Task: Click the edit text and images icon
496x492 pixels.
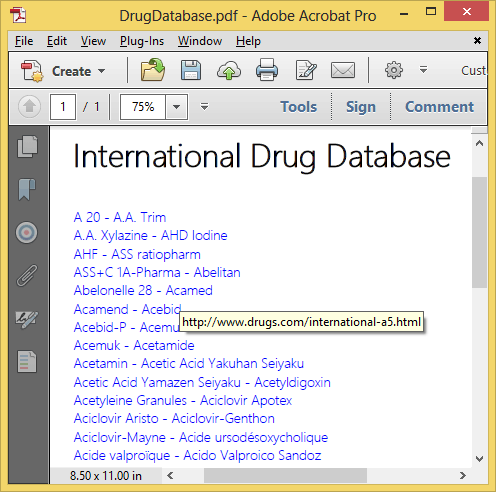Action: click(x=305, y=70)
